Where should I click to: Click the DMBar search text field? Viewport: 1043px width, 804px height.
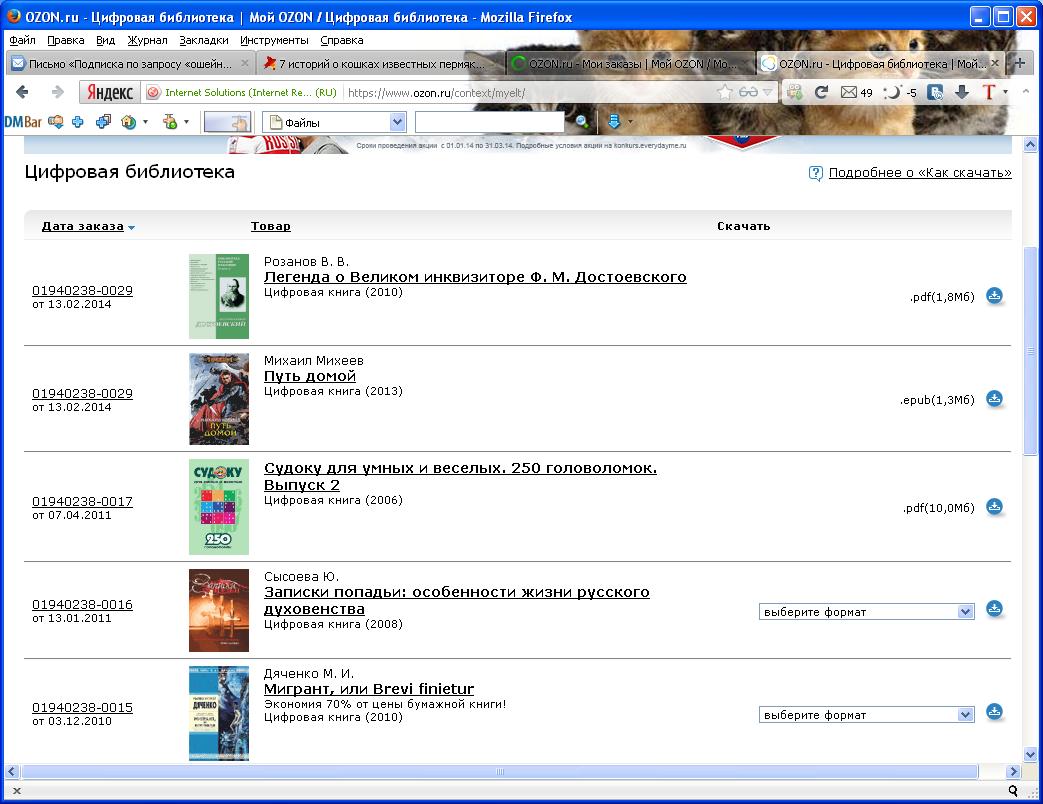pos(490,122)
